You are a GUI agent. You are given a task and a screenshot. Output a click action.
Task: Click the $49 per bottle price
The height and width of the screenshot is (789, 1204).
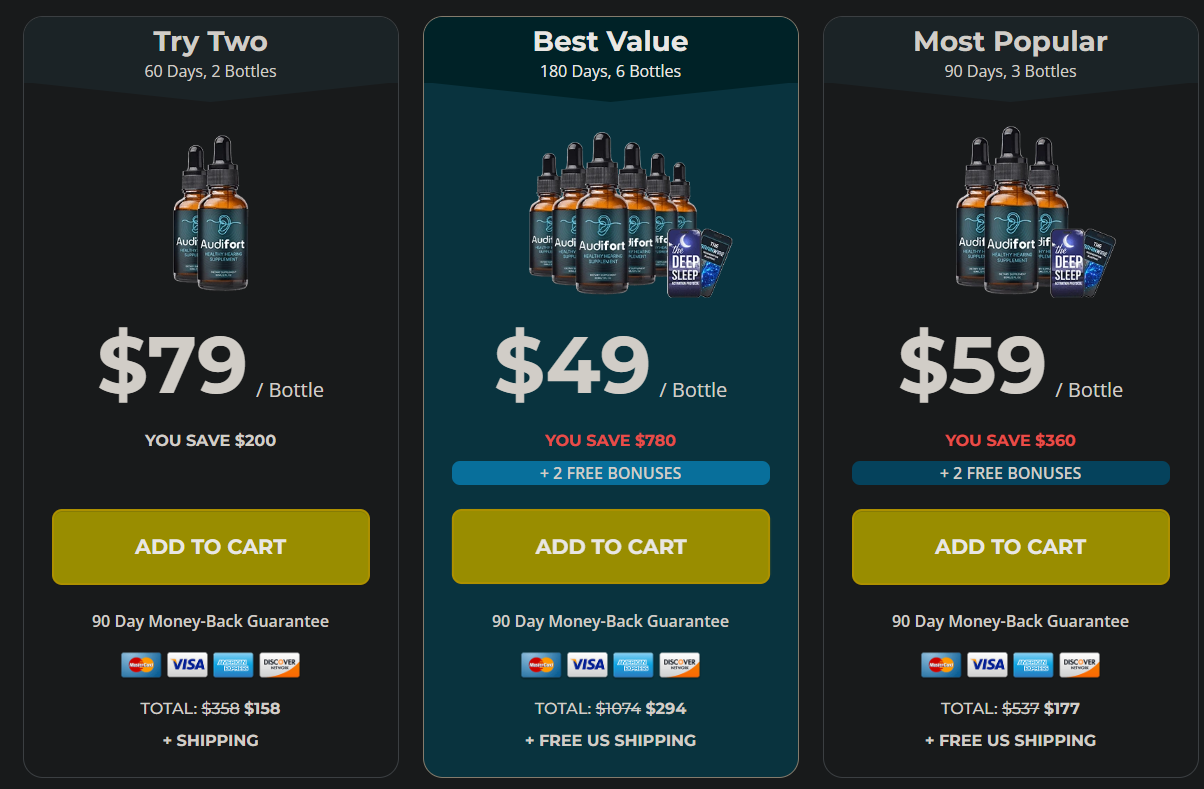click(x=574, y=366)
